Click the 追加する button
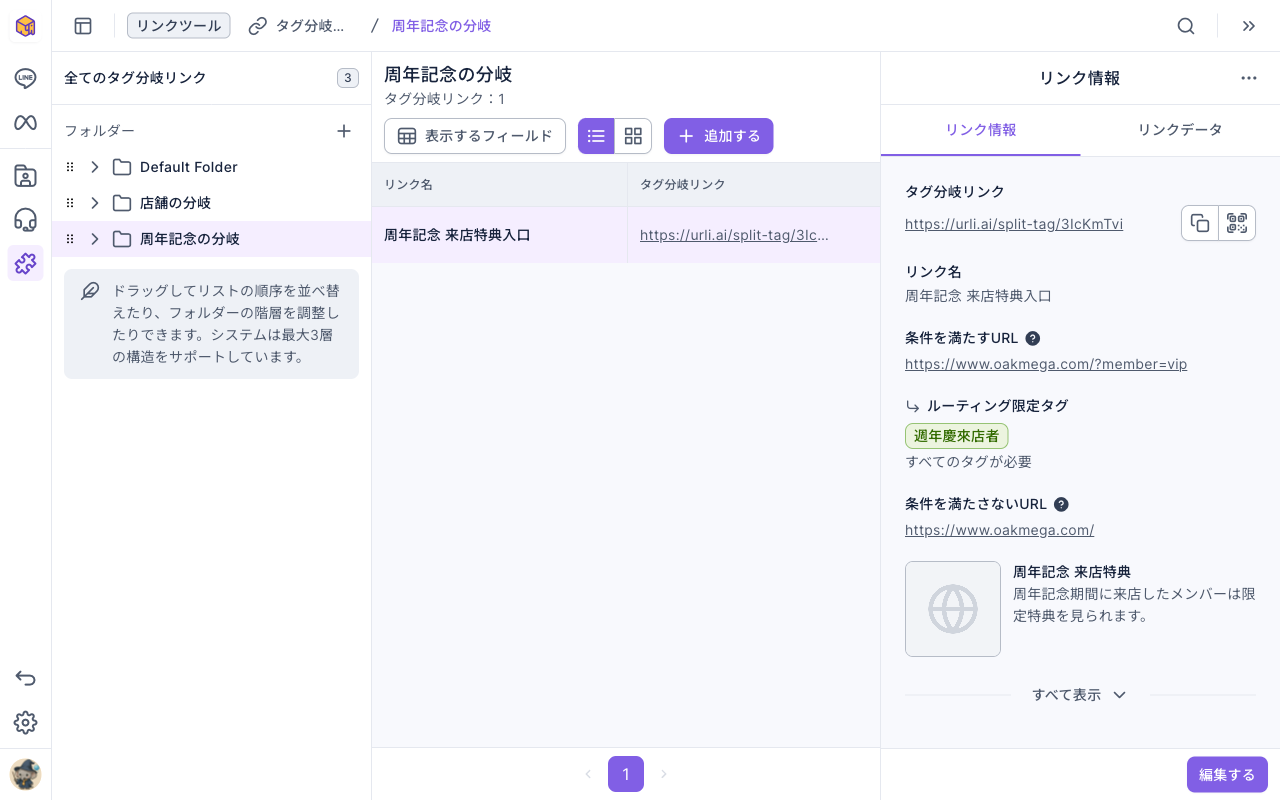The height and width of the screenshot is (800, 1280). click(719, 136)
